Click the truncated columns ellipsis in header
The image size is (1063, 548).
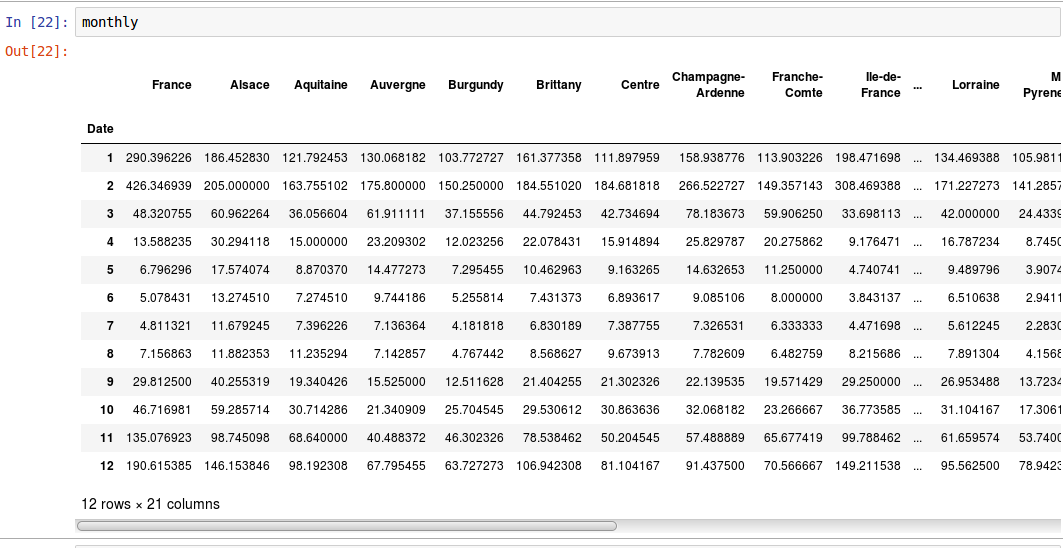pos(917,86)
